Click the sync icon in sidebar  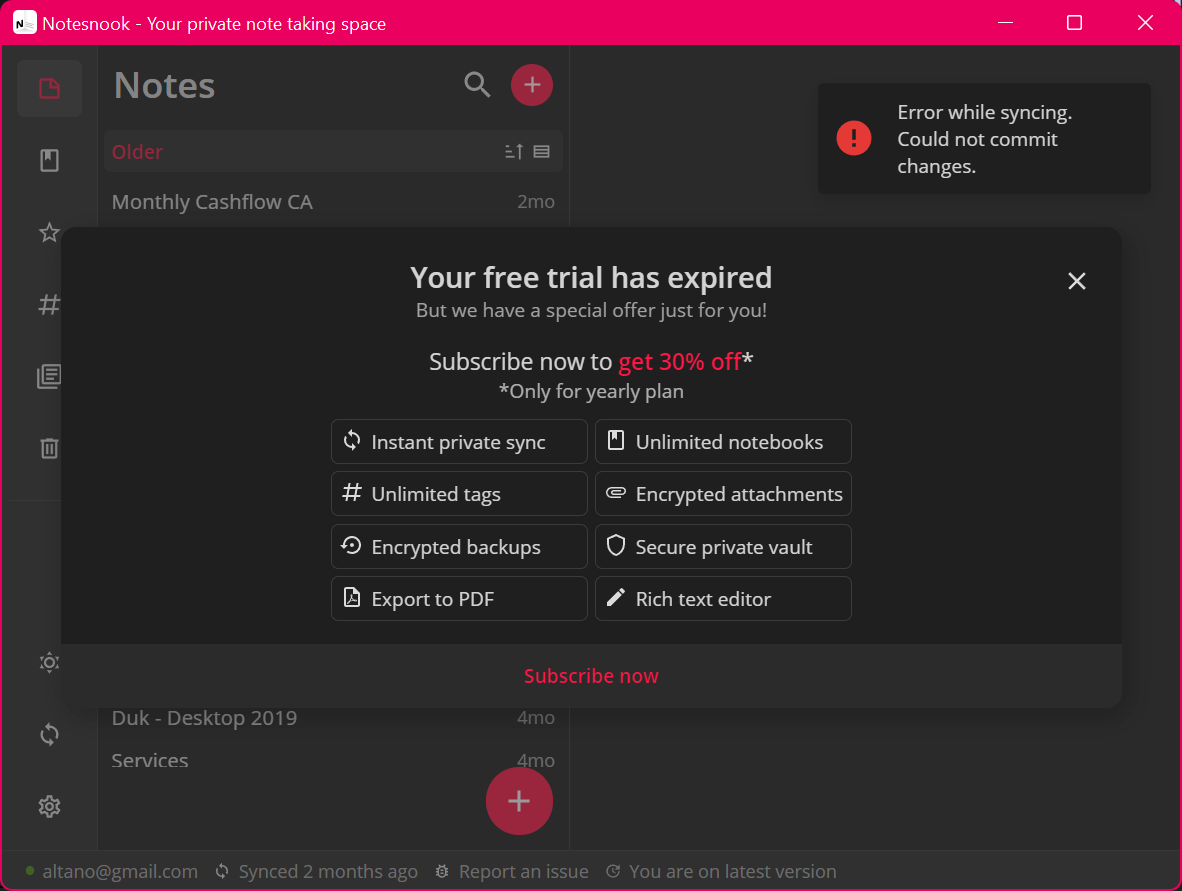(x=49, y=734)
